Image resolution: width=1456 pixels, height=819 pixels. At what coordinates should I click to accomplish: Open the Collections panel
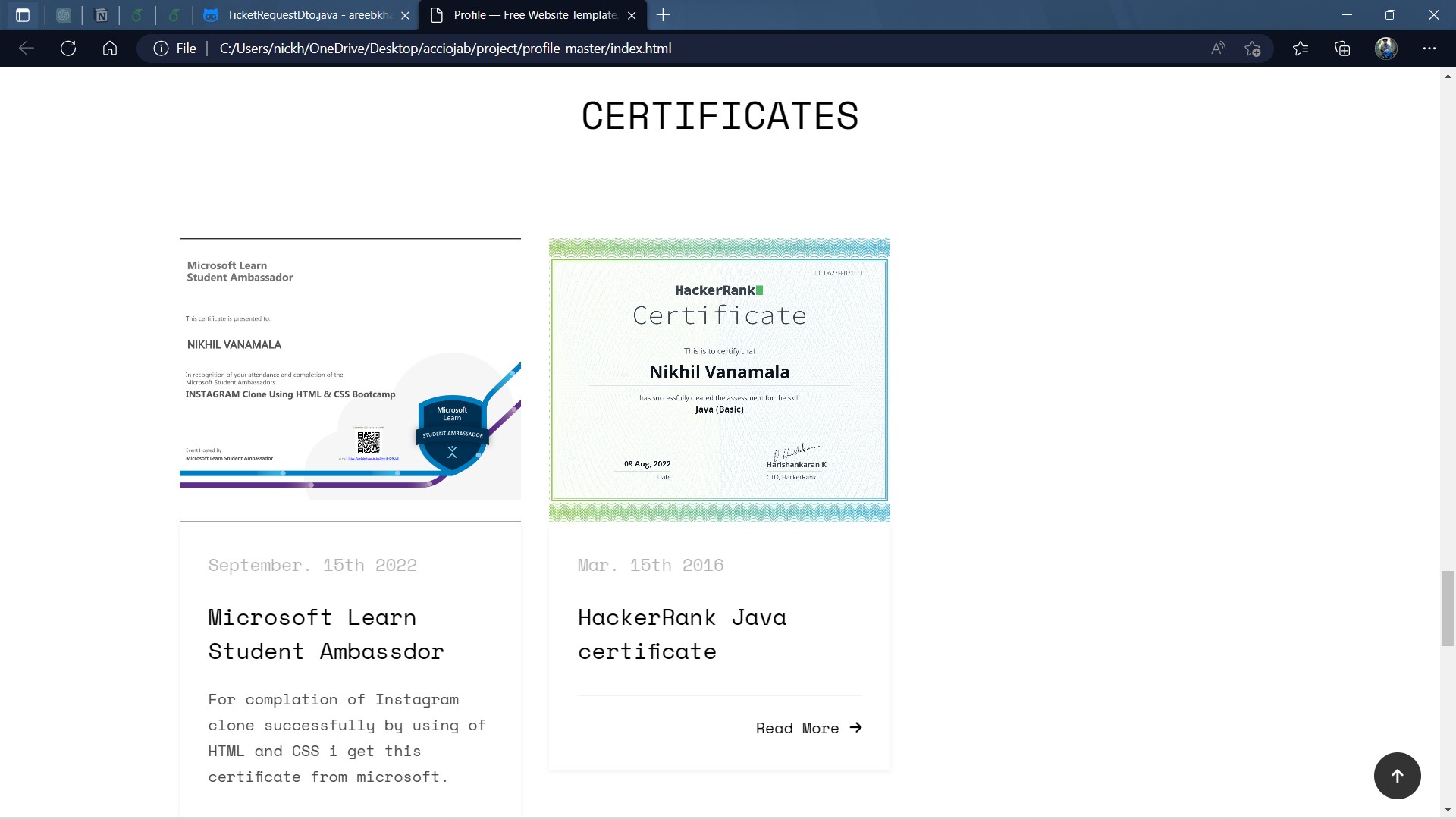[1342, 48]
